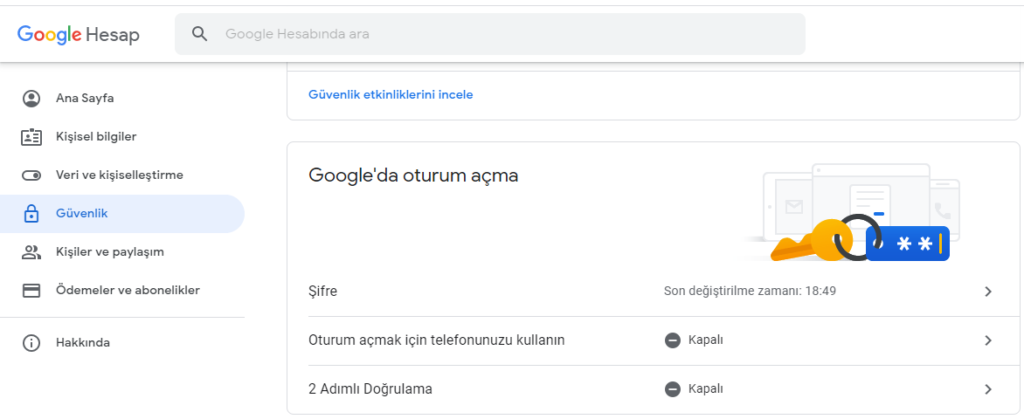Click the Güvenlik padlock icon
The image size is (1024, 419).
click(x=31, y=213)
